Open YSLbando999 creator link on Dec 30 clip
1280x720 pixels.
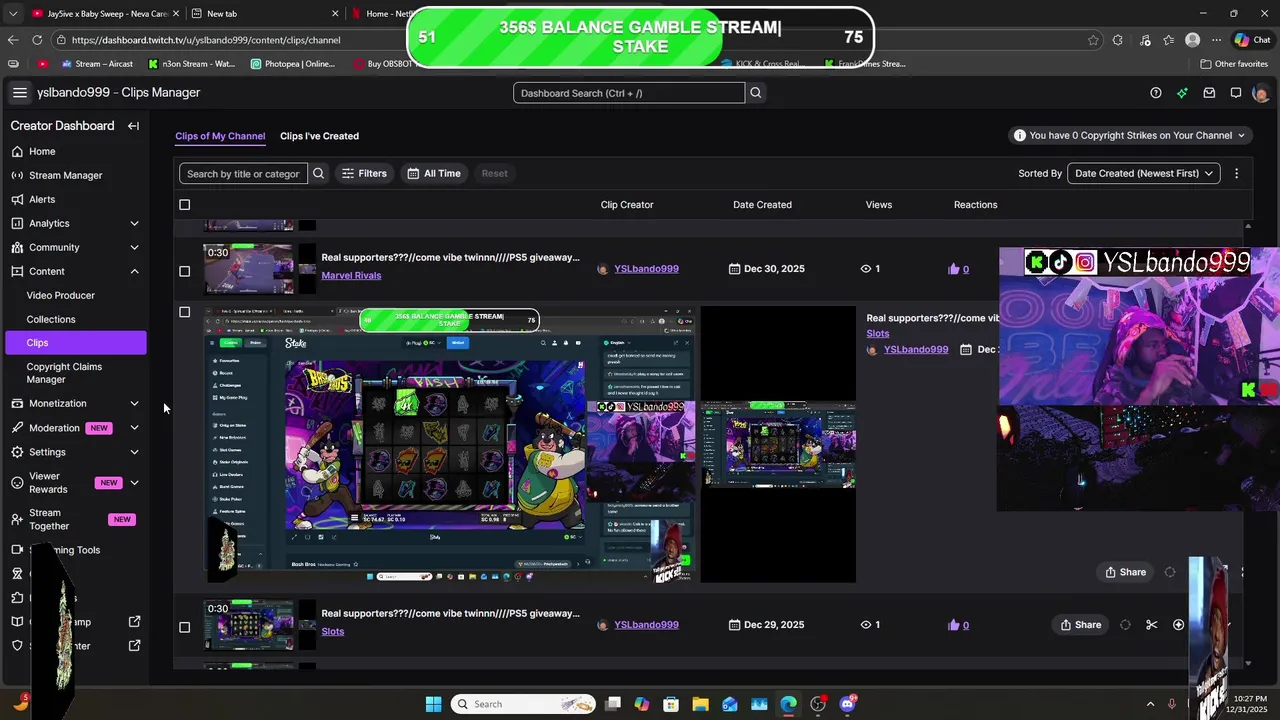tap(646, 269)
